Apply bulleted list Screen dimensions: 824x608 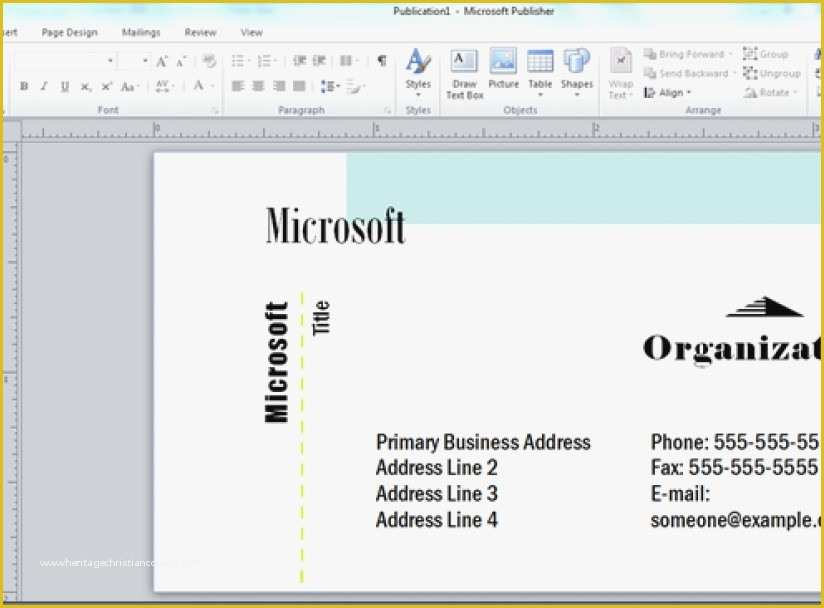tap(240, 61)
